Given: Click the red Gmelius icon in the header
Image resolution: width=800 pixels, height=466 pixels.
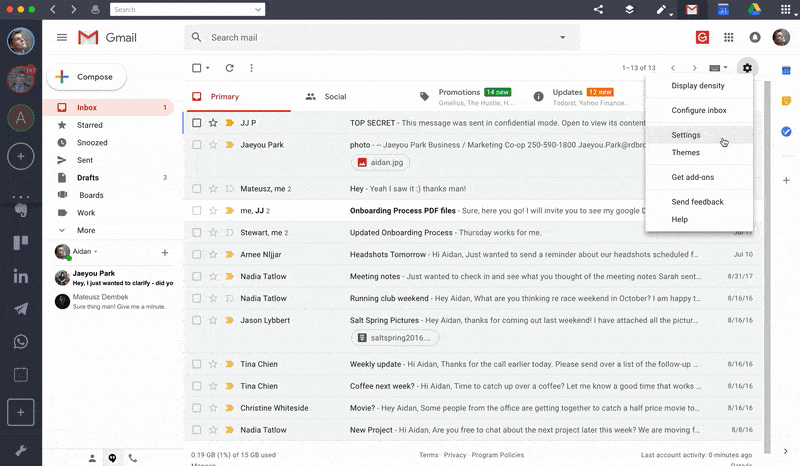Looking at the screenshot, I should point(703,37).
